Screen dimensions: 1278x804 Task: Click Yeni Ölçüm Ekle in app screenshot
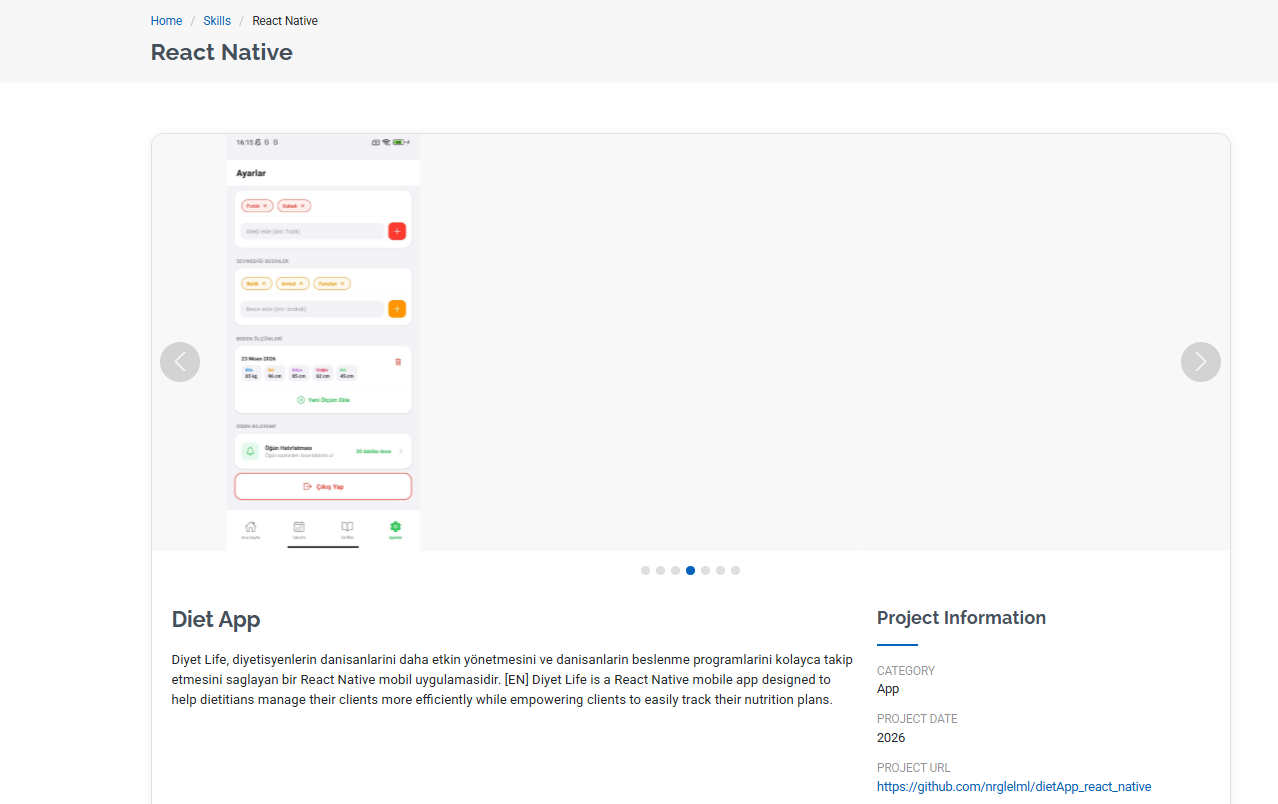click(x=323, y=400)
